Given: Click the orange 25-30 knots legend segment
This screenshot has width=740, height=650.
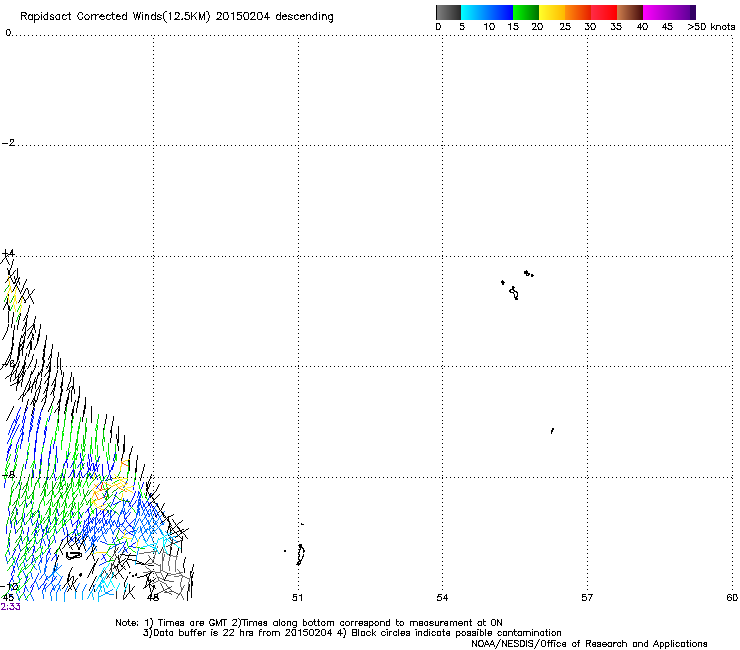Looking at the screenshot, I should click(x=578, y=12).
